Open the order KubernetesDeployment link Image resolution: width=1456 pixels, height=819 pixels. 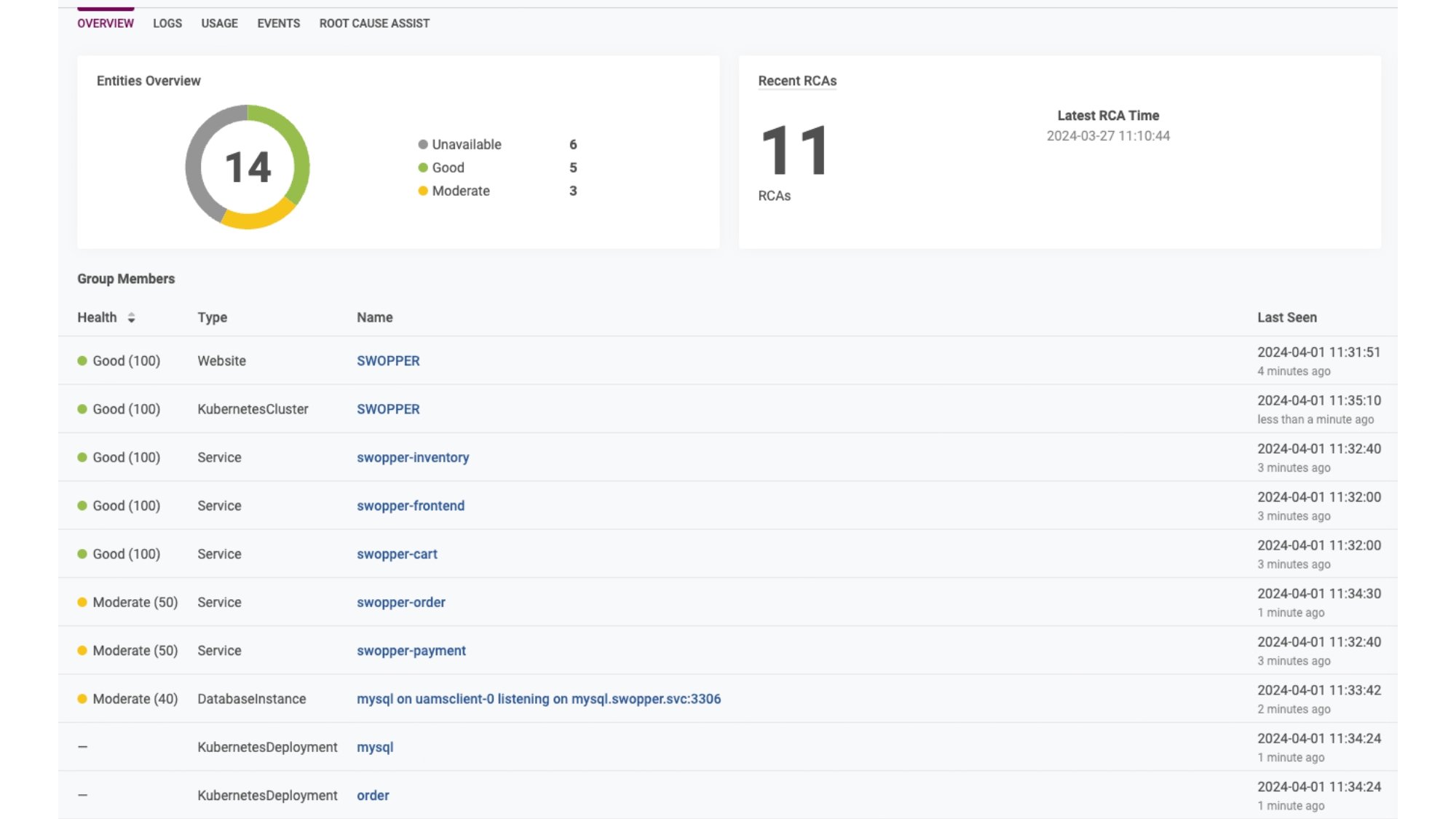point(373,795)
